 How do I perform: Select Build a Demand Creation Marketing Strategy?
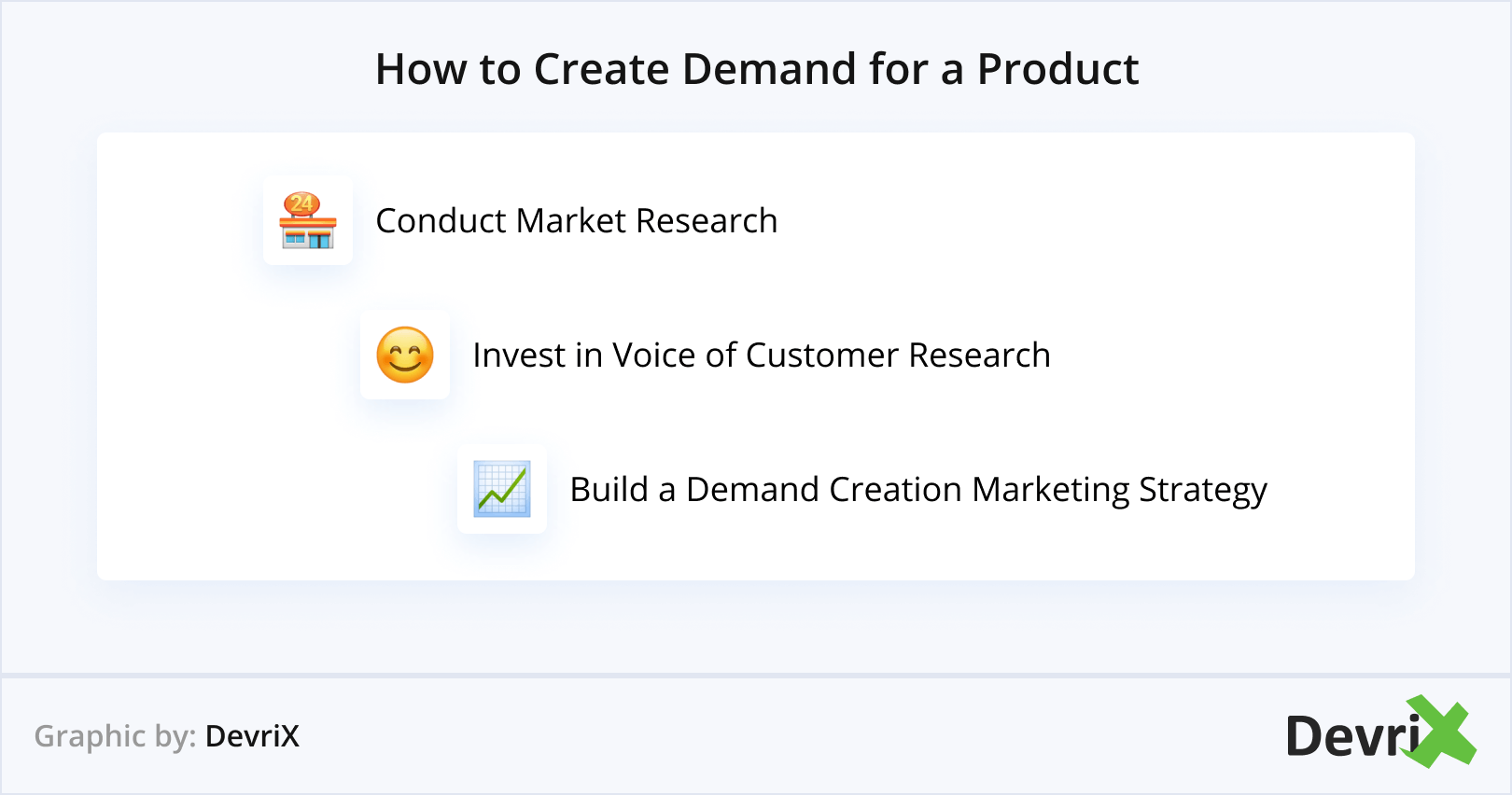(x=917, y=490)
